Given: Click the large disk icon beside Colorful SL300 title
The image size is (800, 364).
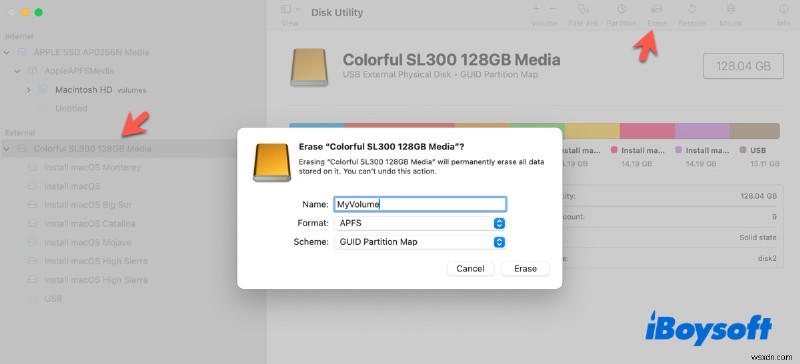Looking at the screenshot, I should pyautogui.click(x=309, y=67).
